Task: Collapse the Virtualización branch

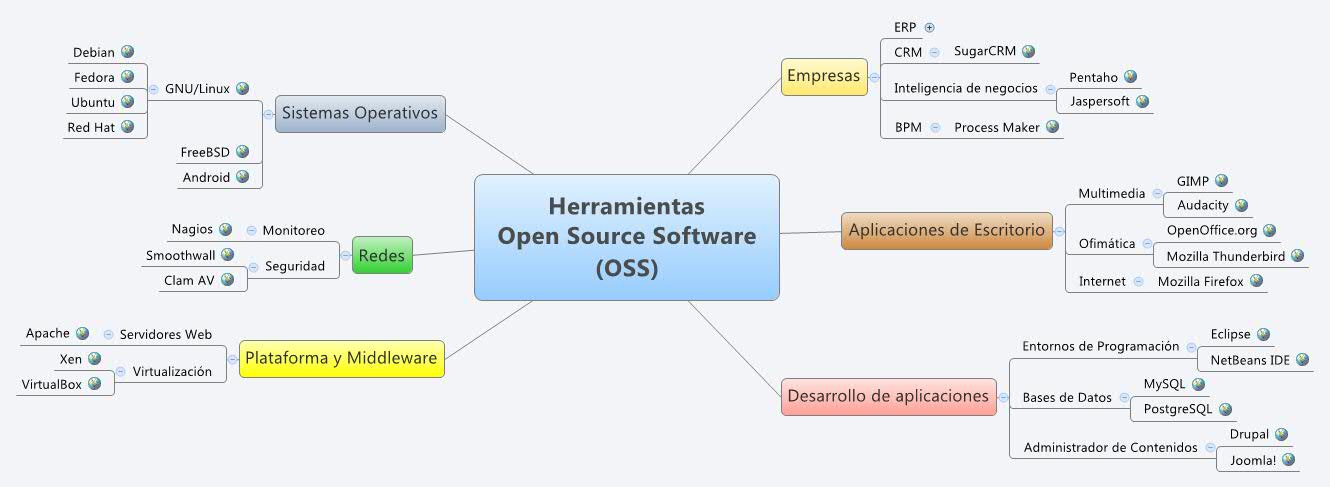Action: (x=121, y=371)
